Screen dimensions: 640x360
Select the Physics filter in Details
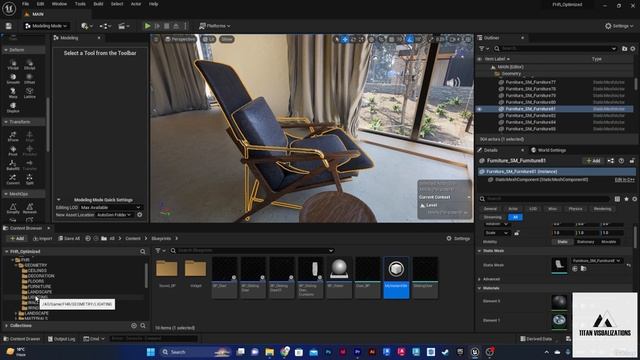click(x=576, y=209)
